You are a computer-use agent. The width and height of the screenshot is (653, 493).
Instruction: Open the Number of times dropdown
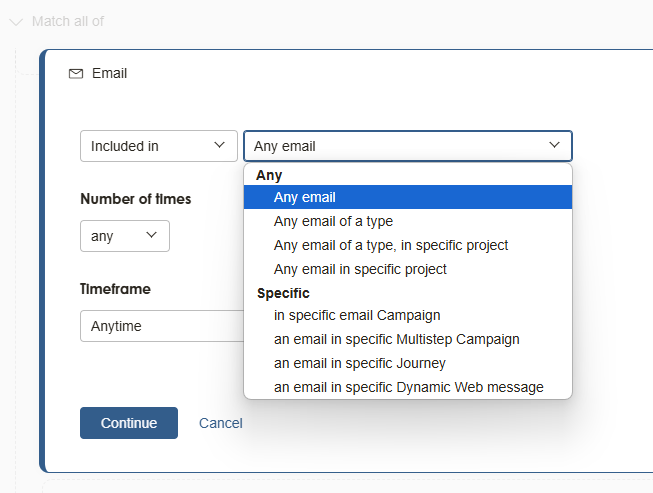(x=124, y=236)
